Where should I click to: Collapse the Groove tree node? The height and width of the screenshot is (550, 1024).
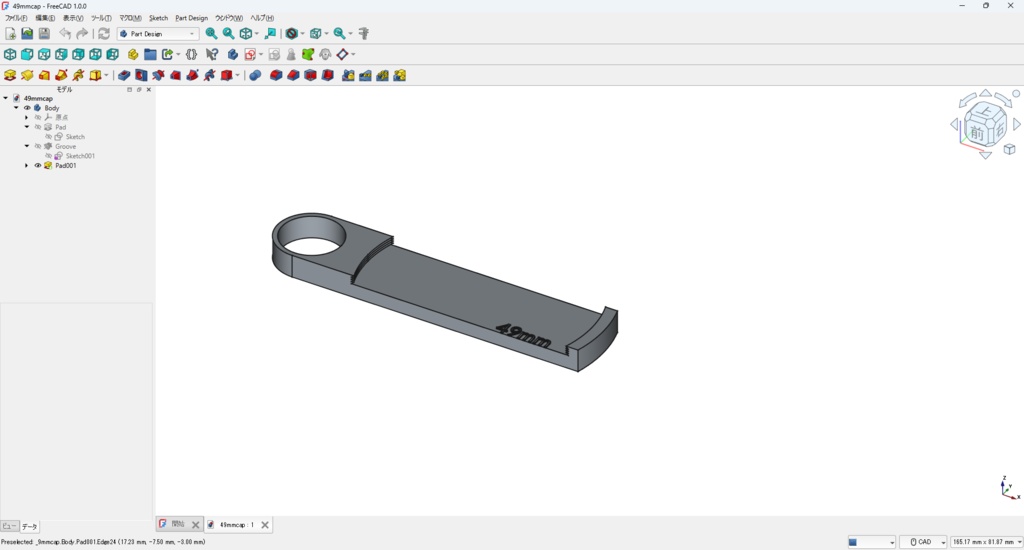(x=27, y=146)
